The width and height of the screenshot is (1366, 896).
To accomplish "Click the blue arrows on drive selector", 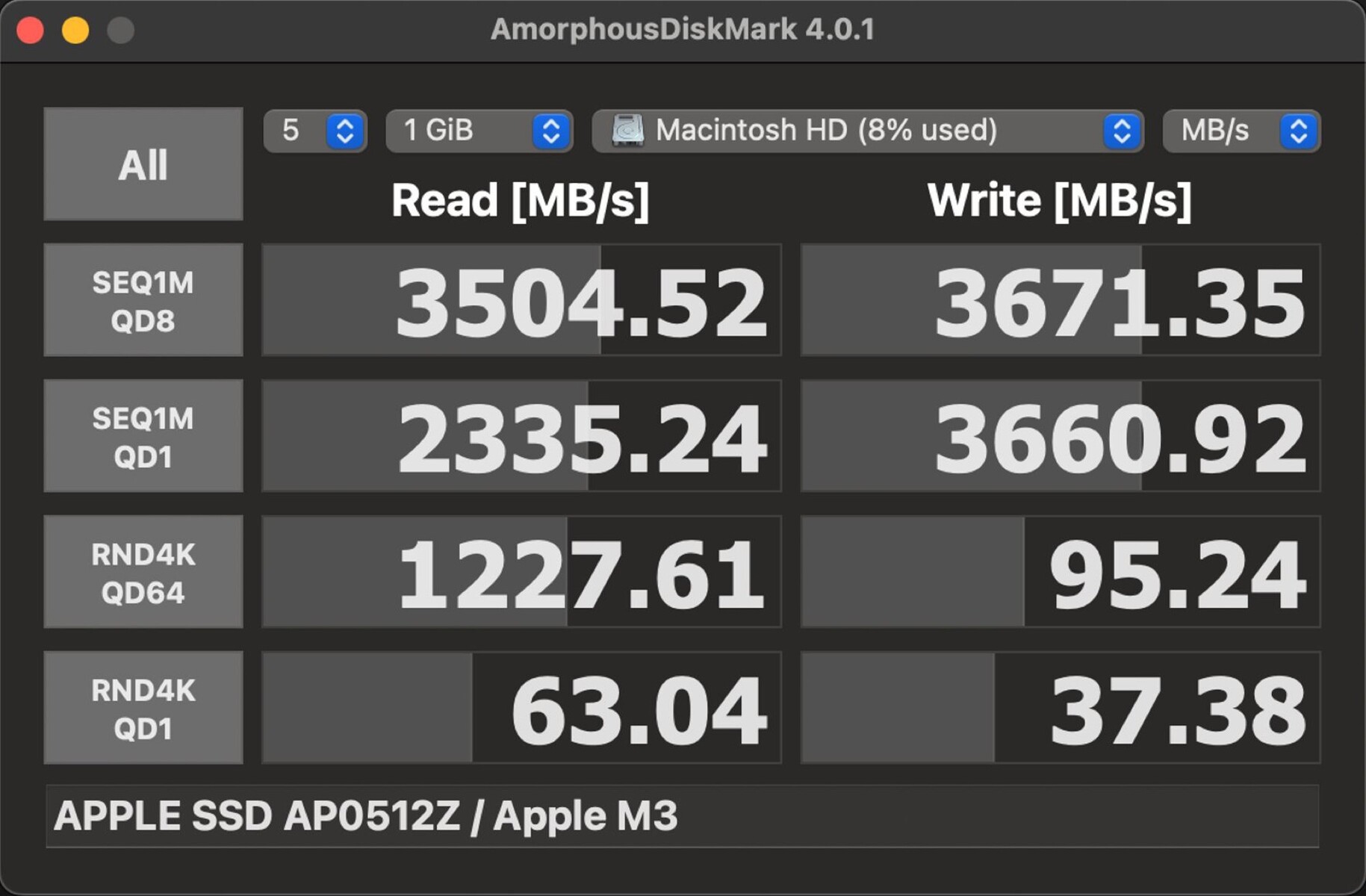I will (1122, 131).
